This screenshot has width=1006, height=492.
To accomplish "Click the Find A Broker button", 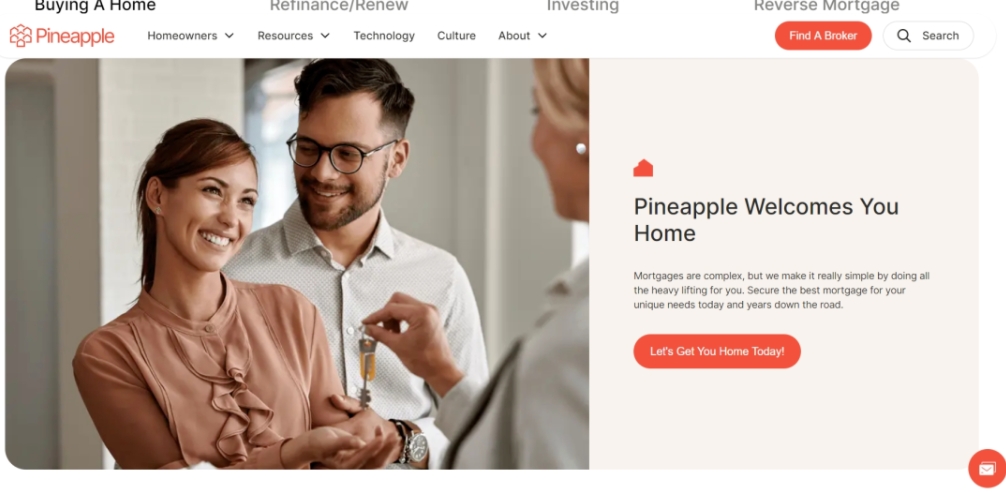I will (x=823, y=36).
